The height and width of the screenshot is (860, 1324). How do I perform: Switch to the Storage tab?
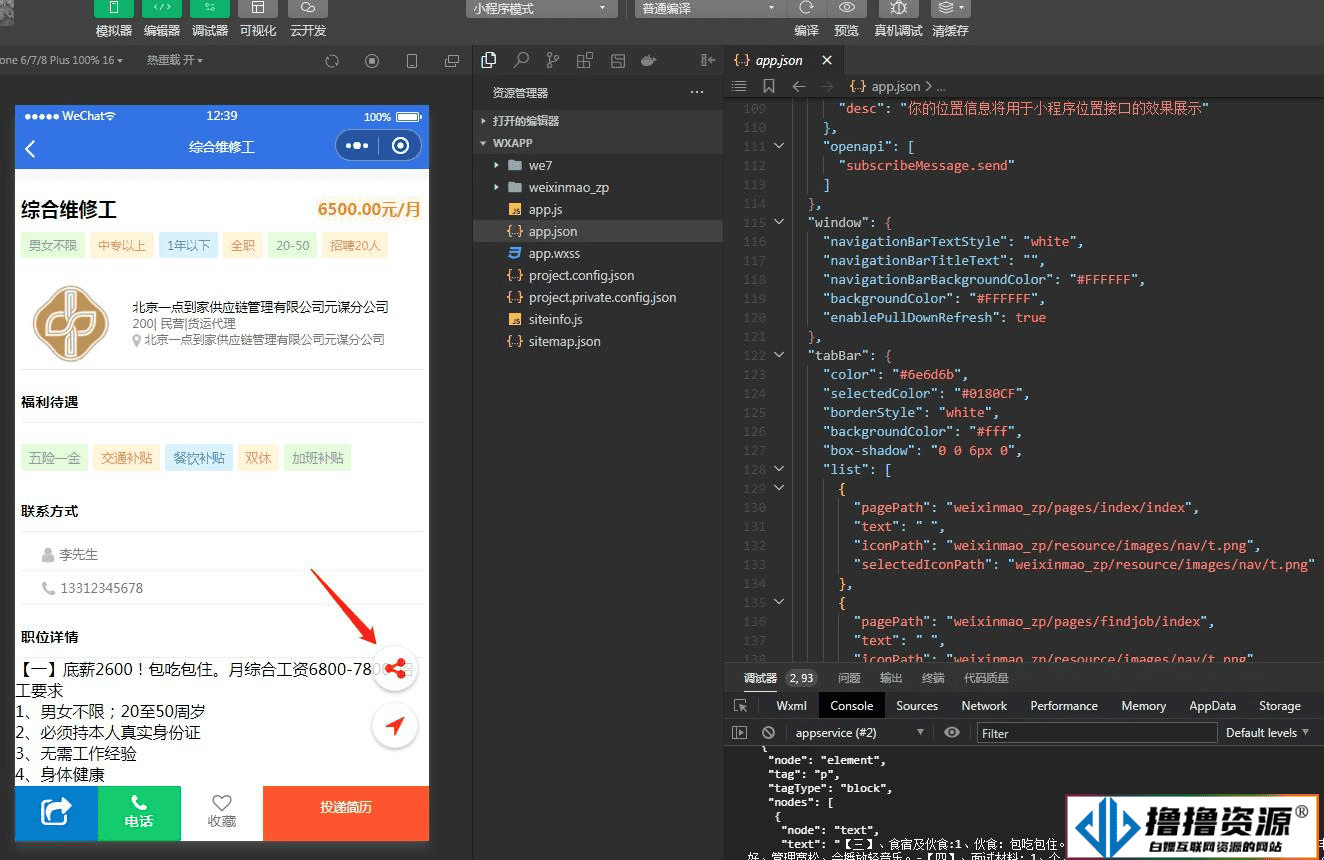[x=1279, y=705]
